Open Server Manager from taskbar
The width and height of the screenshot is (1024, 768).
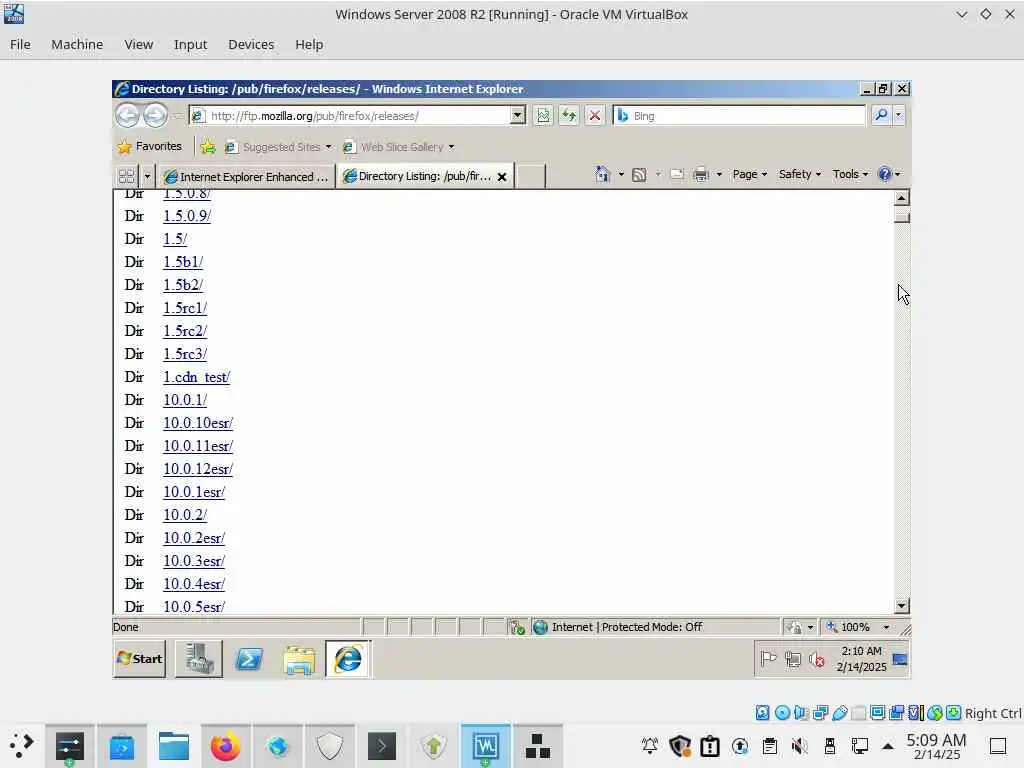pos(199,659)
